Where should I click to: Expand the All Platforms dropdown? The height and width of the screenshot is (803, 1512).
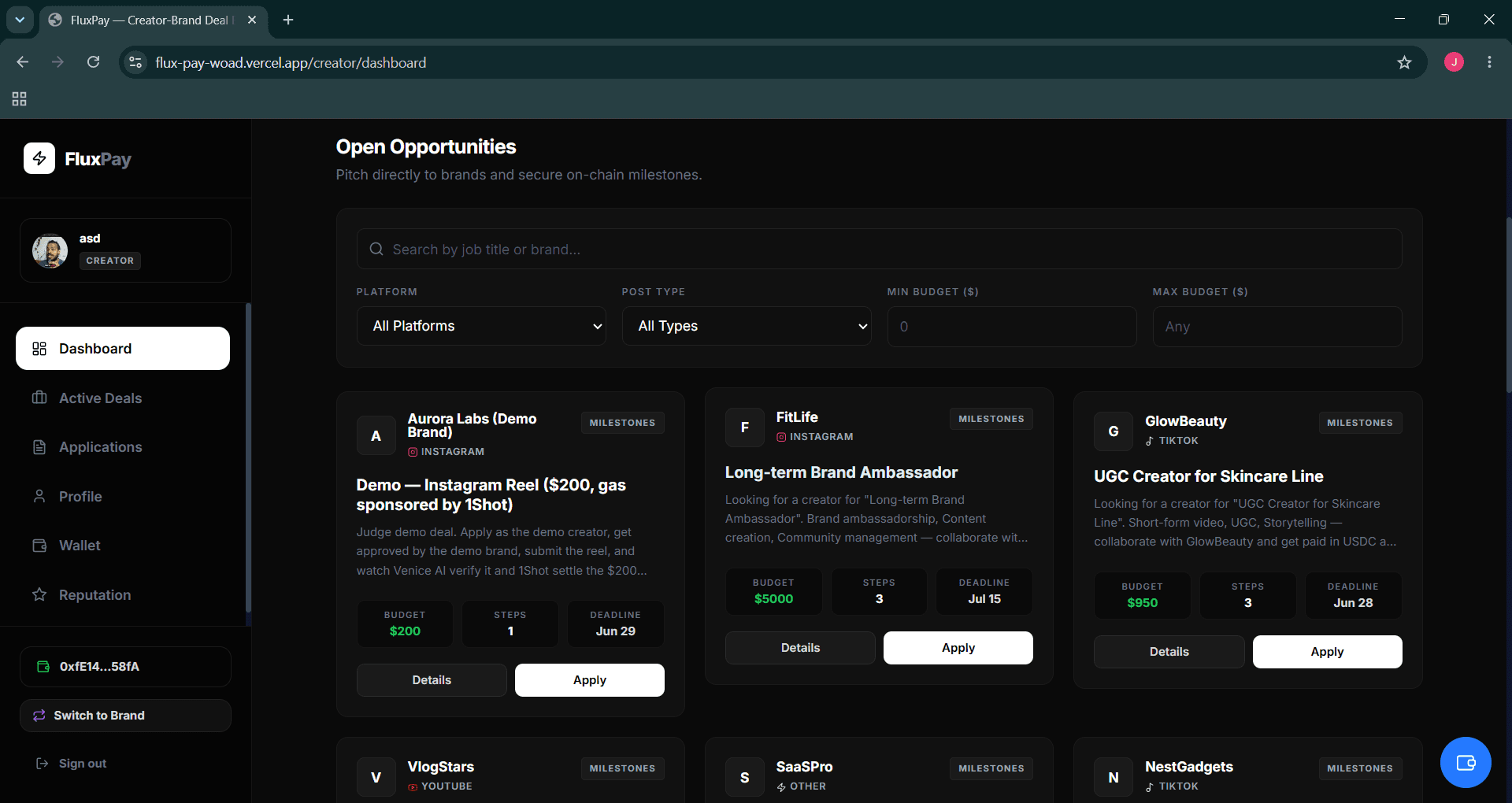tap(481, 326)
